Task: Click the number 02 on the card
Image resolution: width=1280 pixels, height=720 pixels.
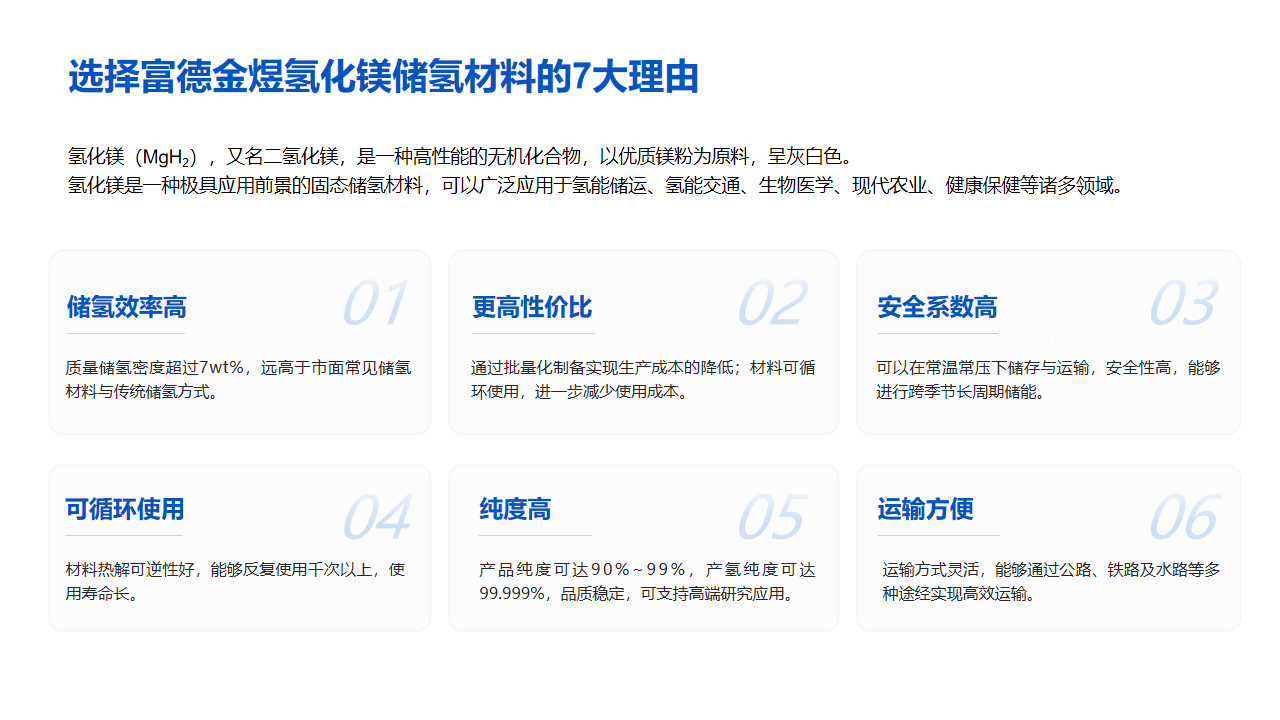Action: coord(772,304)
